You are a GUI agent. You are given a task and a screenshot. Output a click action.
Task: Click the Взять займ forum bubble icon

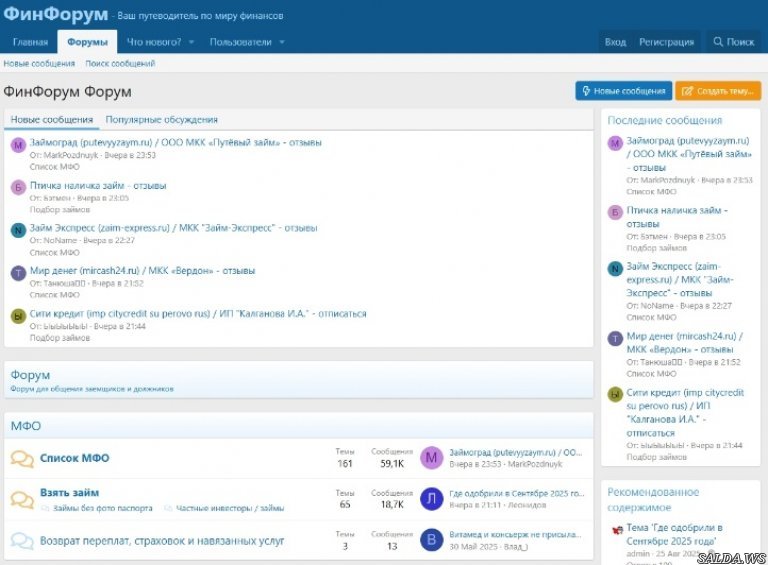click(x=22, y=500)
